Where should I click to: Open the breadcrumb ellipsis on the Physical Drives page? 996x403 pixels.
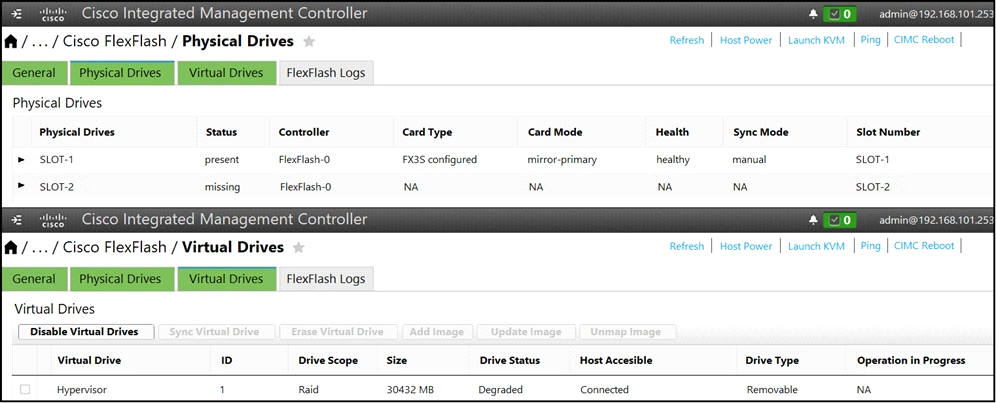(39, 43)
